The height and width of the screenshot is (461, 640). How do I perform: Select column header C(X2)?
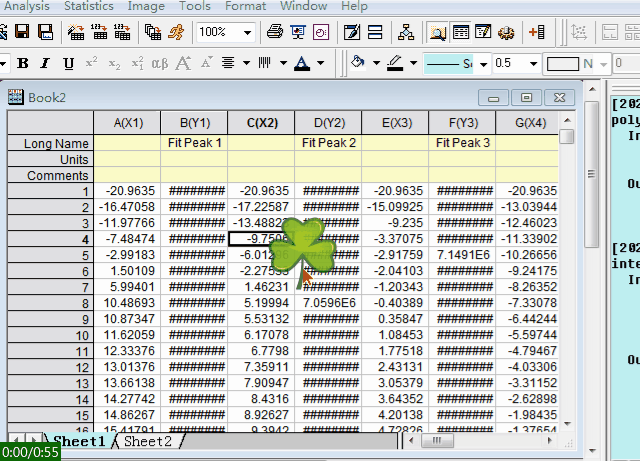pos(261,123)
